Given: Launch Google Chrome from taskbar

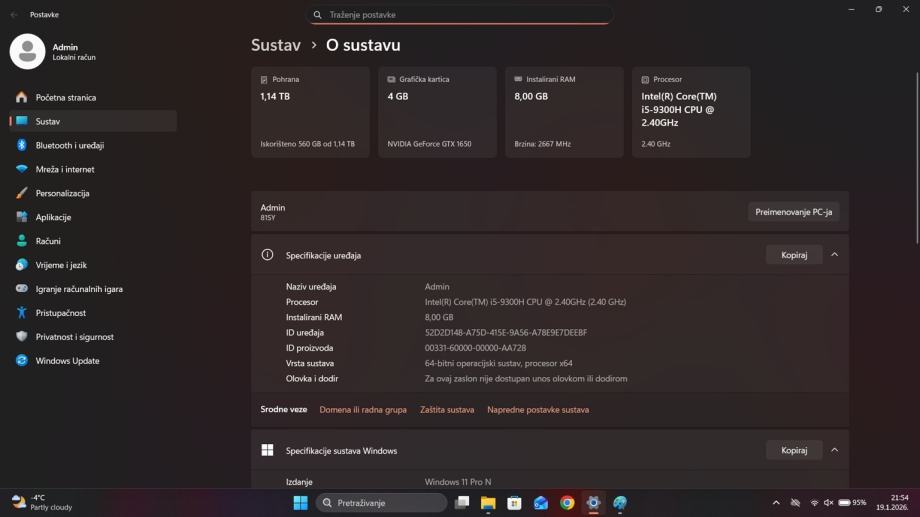Looking at the screenshot, I should [x=567, y=503].
